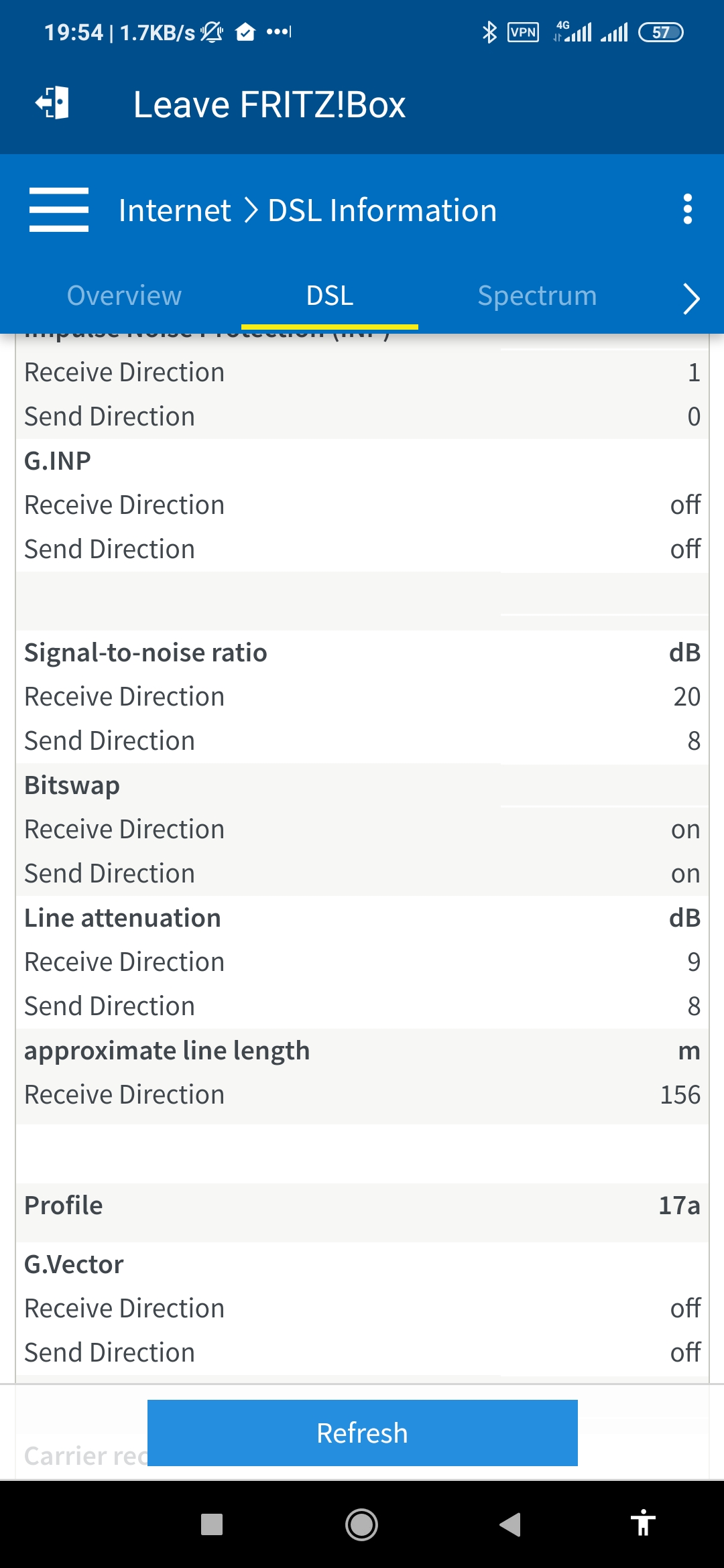Tap the Leave FRITZ!Box exit icon

(52, 103)
